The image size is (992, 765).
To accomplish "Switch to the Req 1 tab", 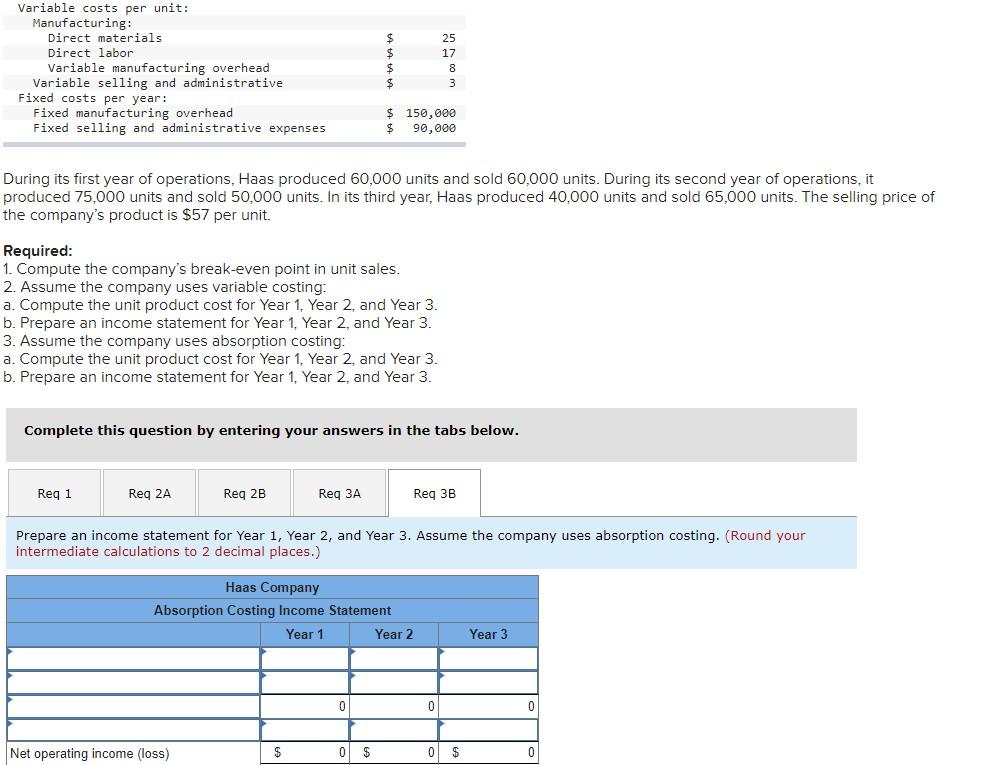I will (x=54, y=492).
